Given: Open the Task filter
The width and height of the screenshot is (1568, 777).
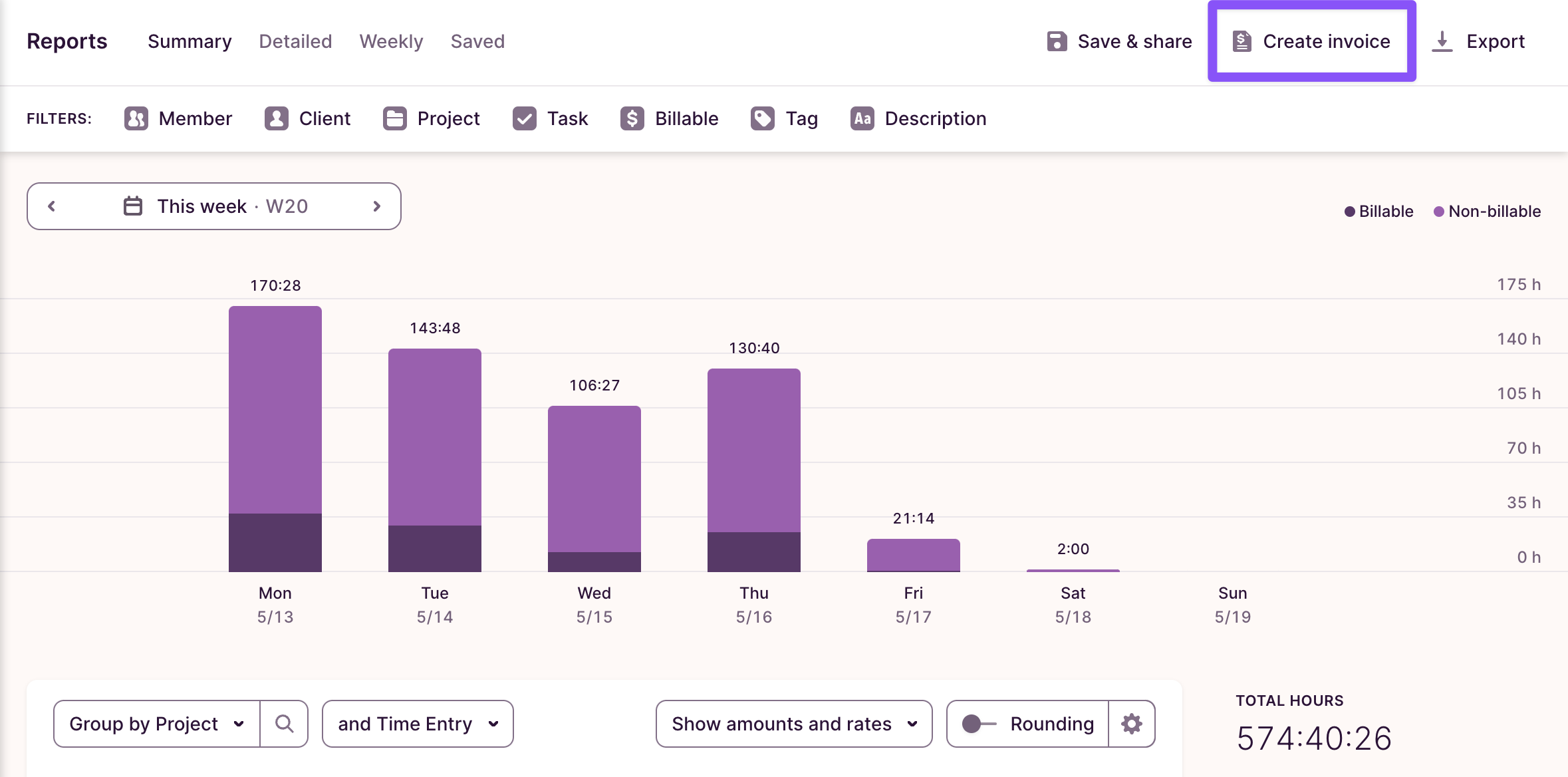Looking at the screenshot, I should [549, 118].
